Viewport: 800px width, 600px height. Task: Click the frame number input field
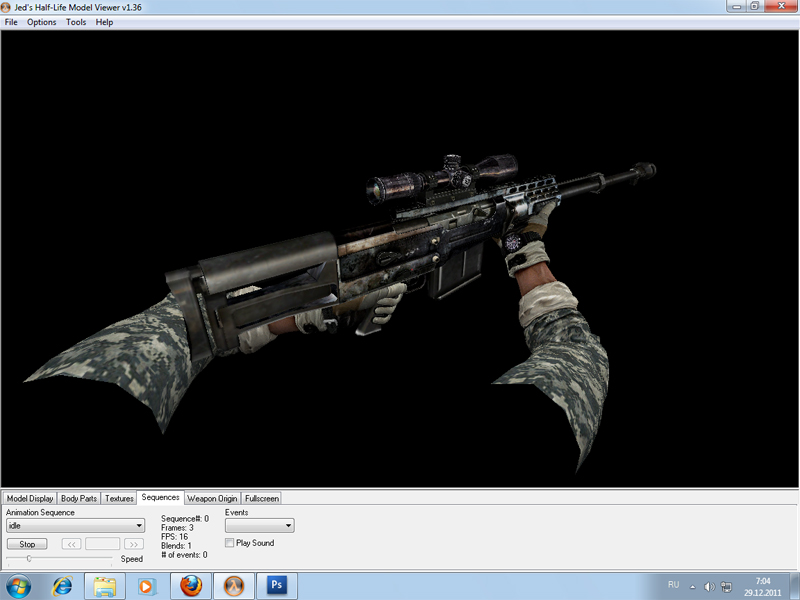click(103, 544)
